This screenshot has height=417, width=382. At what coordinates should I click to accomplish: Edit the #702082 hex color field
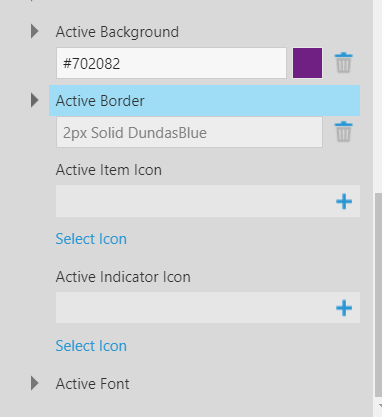tap(171, 63)
